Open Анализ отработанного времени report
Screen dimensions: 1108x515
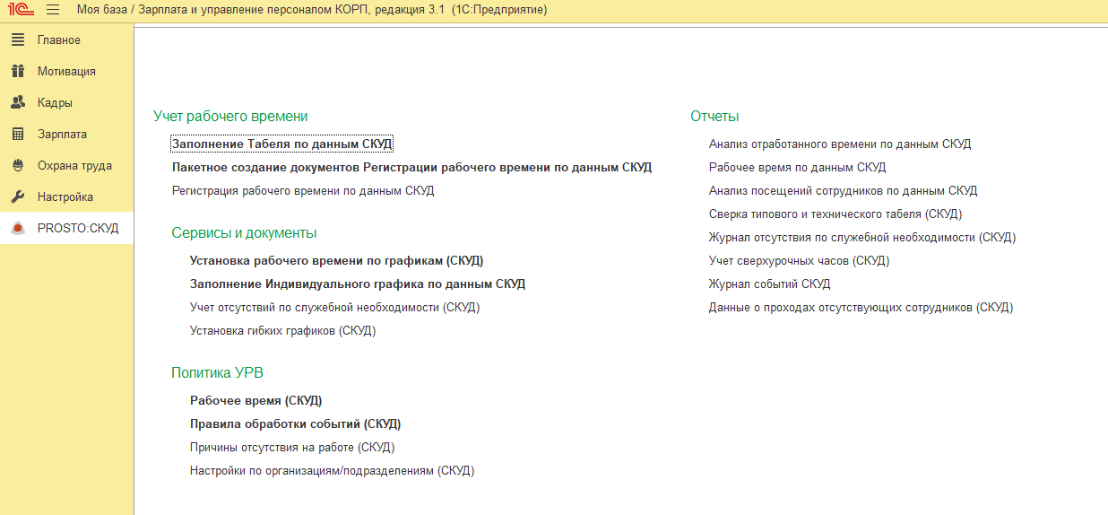pyautogui.click(x=839, y=144)
